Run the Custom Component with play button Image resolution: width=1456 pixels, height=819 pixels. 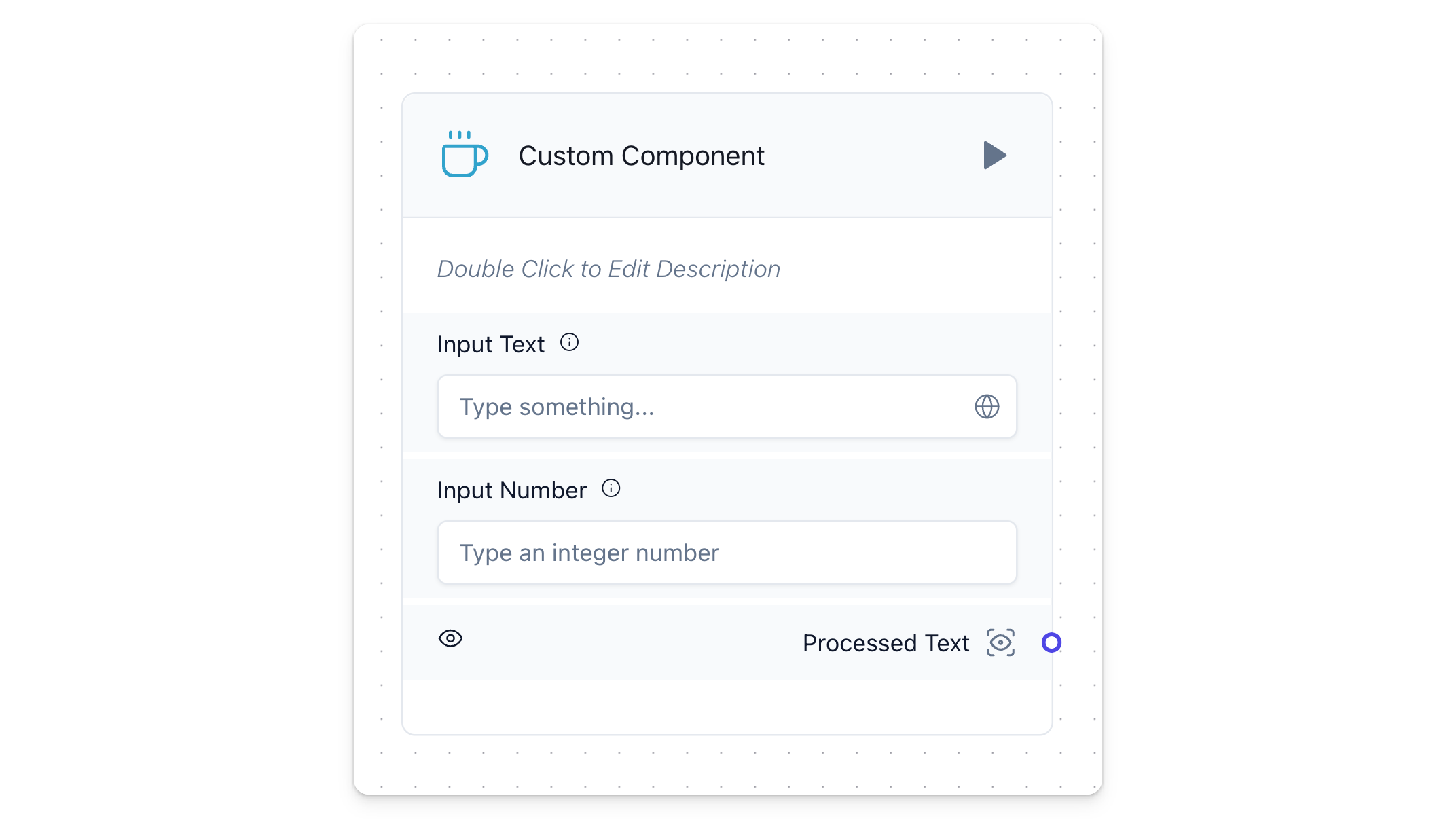pyautogui.click(x=994, y=156)
